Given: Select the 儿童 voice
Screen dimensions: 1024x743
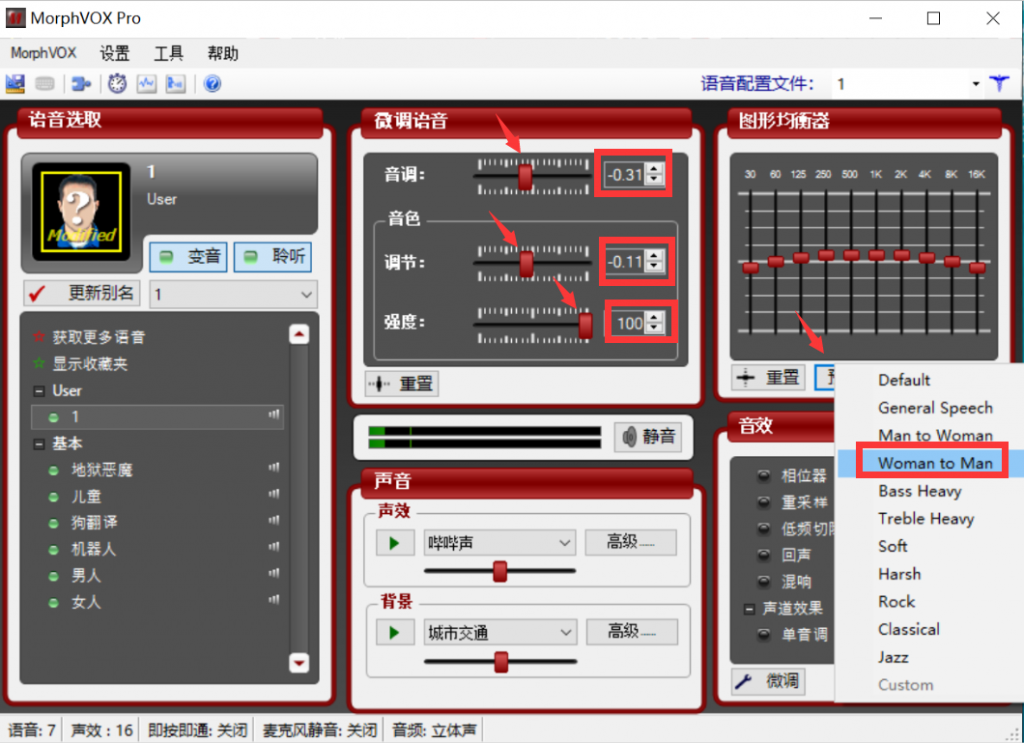Looking at the screenshot, I should coord(86,497).
